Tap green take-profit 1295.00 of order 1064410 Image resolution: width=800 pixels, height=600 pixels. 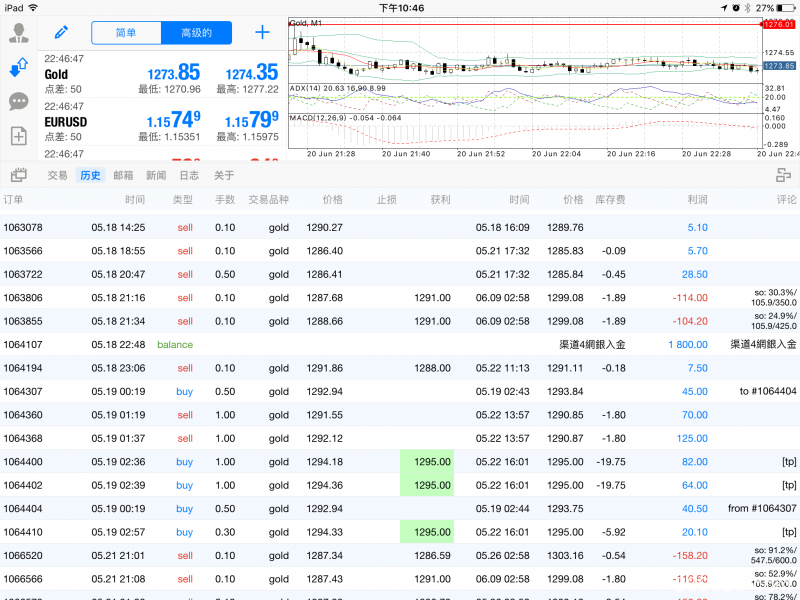point(427,532)
